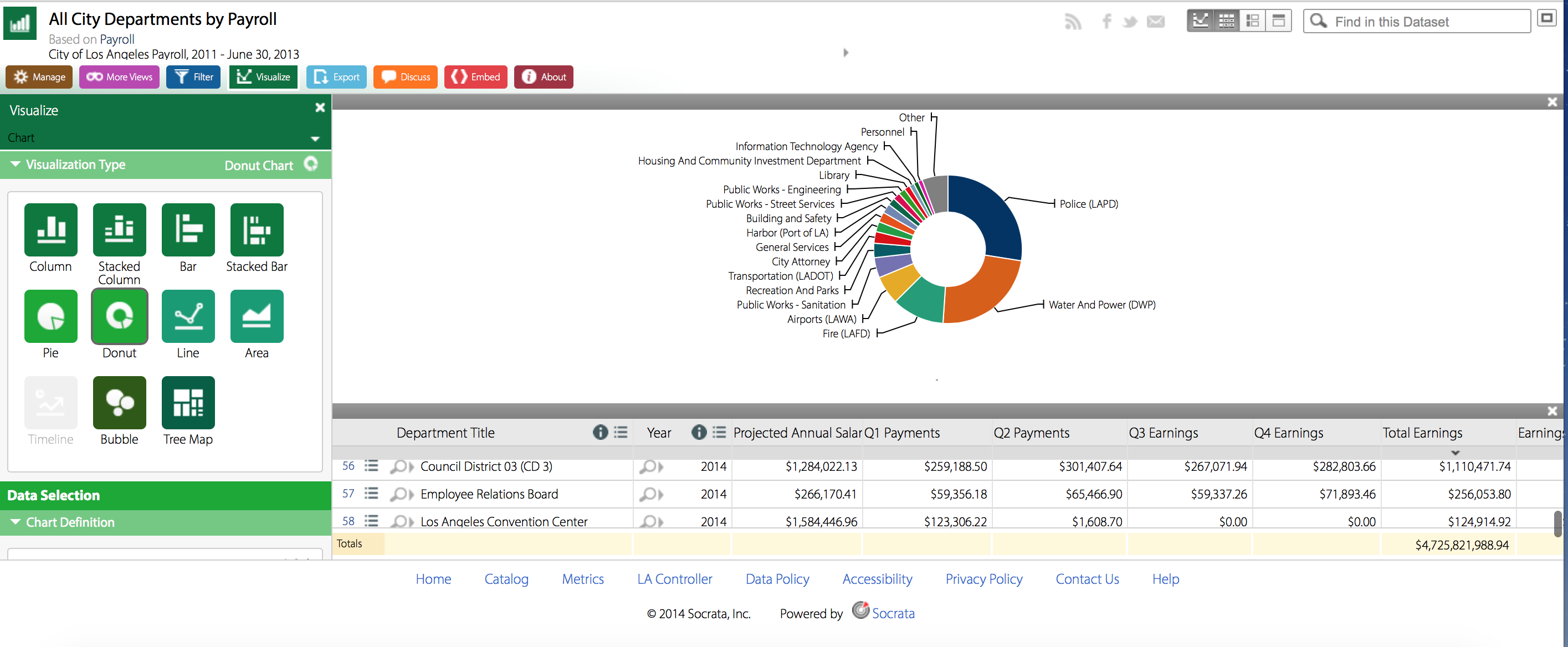Image resolution: width=1568 pixels, height=647 pixels.
Task: Open Department Title column info icon
Action: click(x=599, y=432)
